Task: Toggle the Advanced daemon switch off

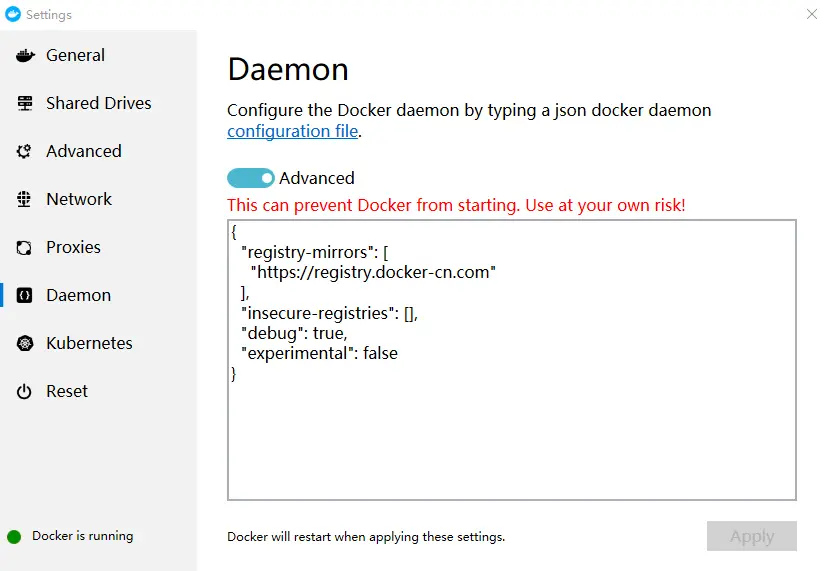Action: point(250,178)
